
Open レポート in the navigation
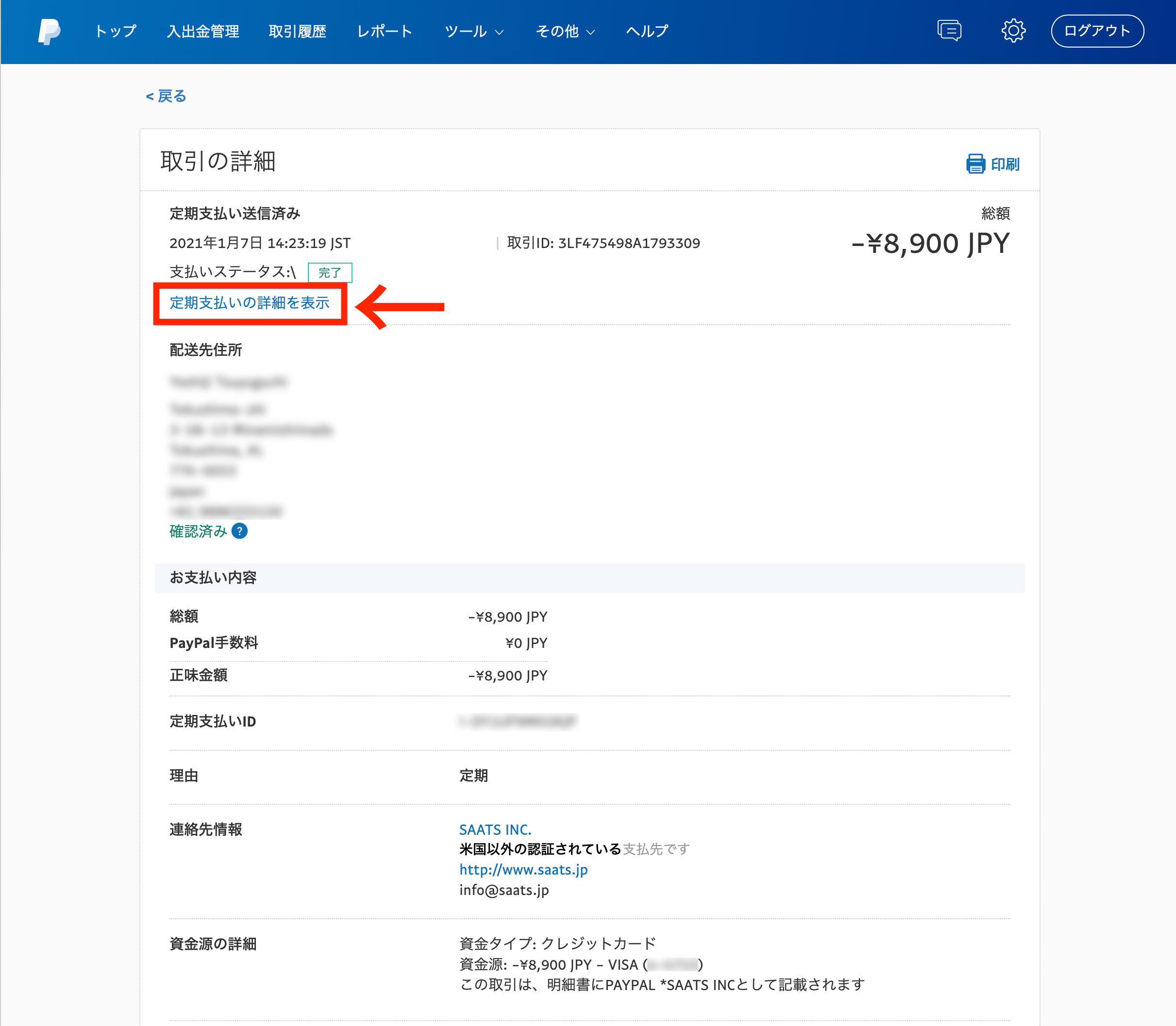click(x=385, y=32)
